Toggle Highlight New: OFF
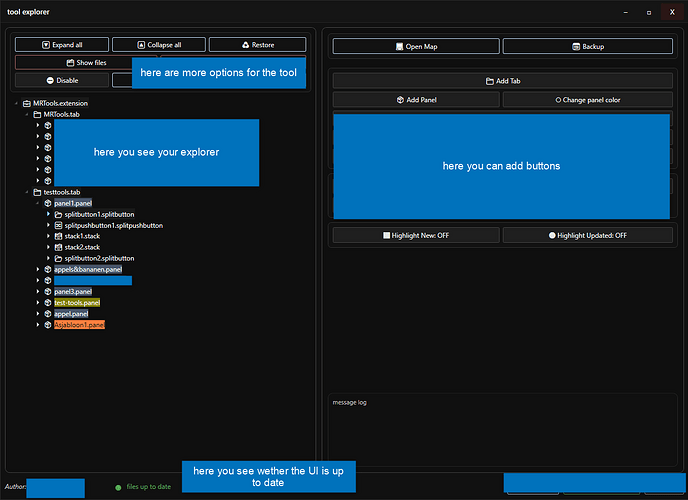 416,235
